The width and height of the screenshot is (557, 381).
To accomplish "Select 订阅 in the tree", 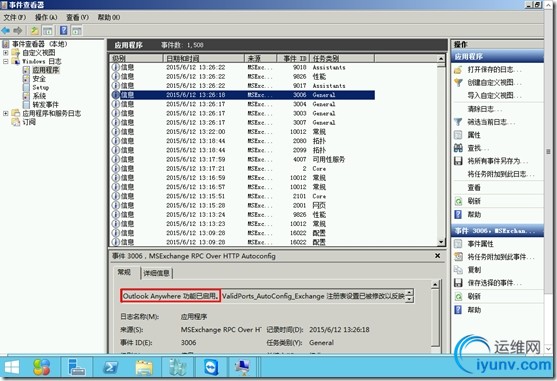I will 29,122.
